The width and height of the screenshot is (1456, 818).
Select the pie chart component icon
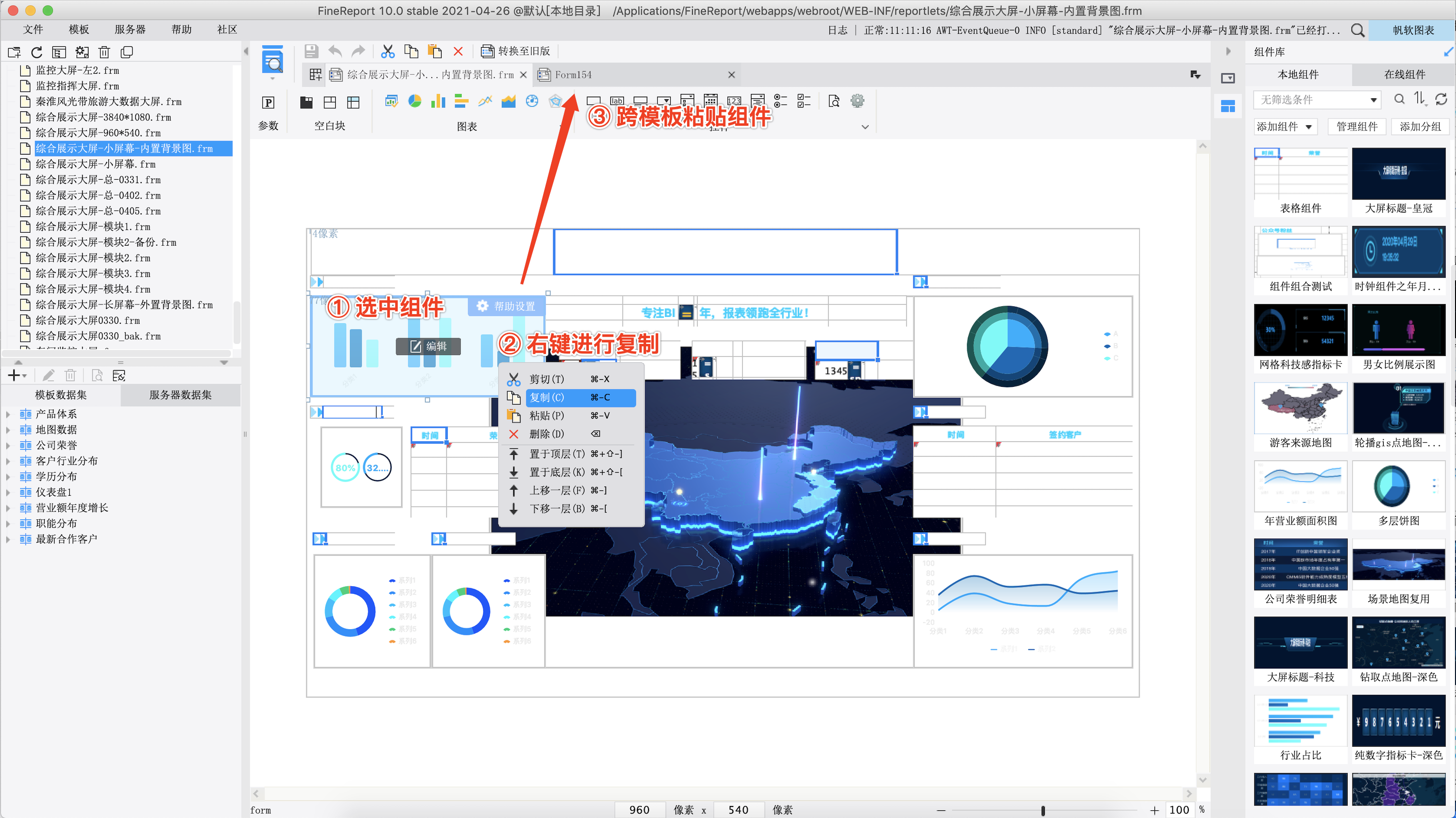pyautogui.click(x=415, y=101)
